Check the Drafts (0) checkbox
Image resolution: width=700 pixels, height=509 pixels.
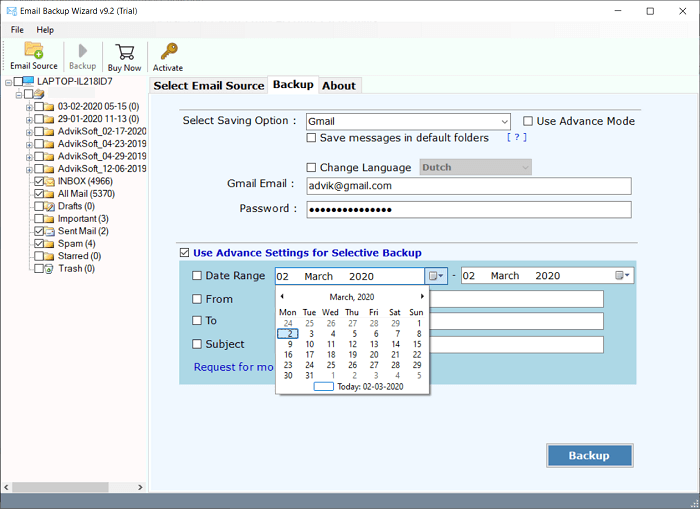click(39, 206)
